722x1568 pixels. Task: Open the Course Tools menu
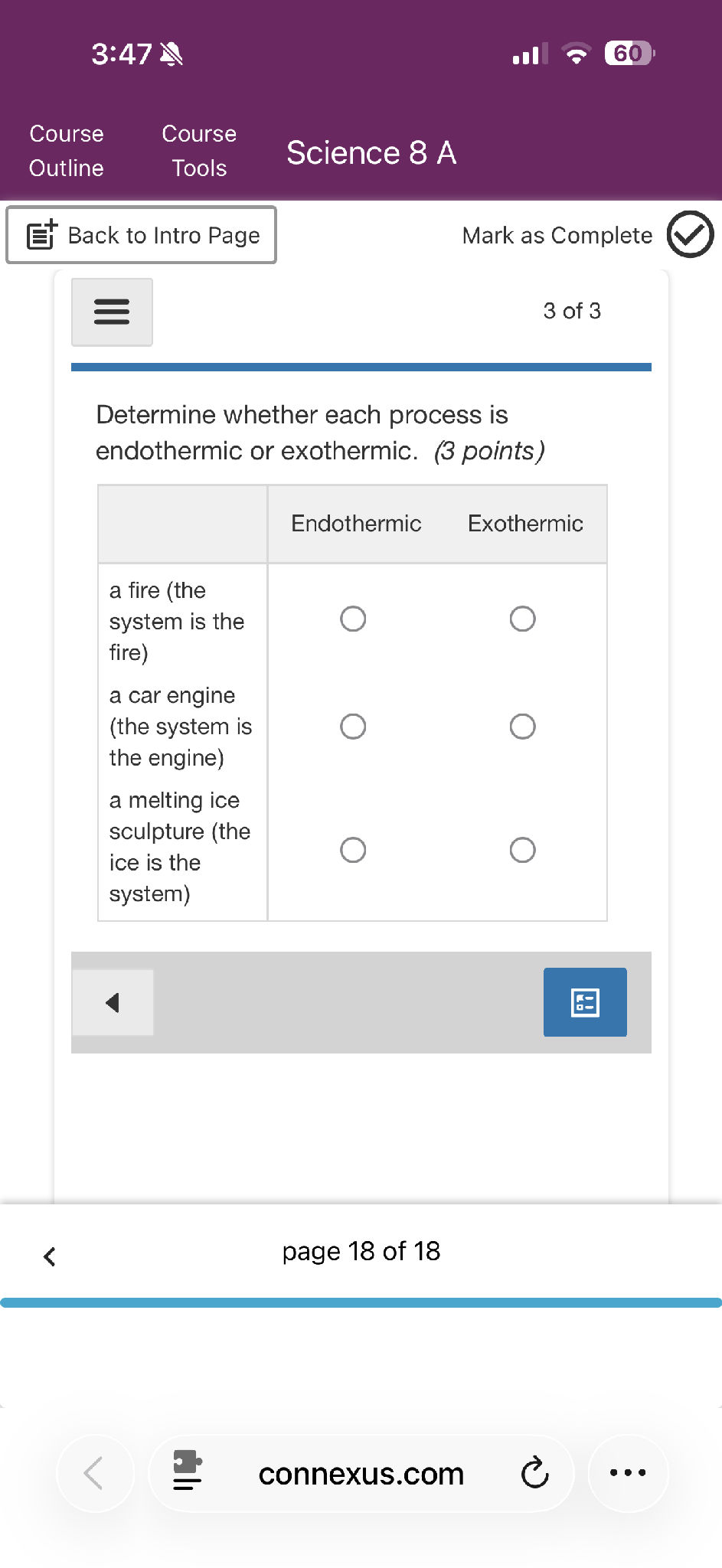tap(199, 151)
